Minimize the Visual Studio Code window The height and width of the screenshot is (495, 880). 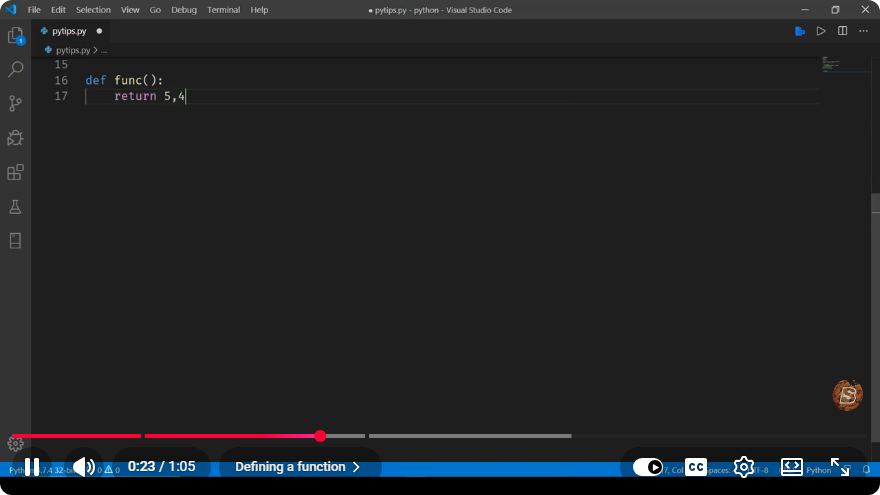pyautogui.click(x=805, y=10)
